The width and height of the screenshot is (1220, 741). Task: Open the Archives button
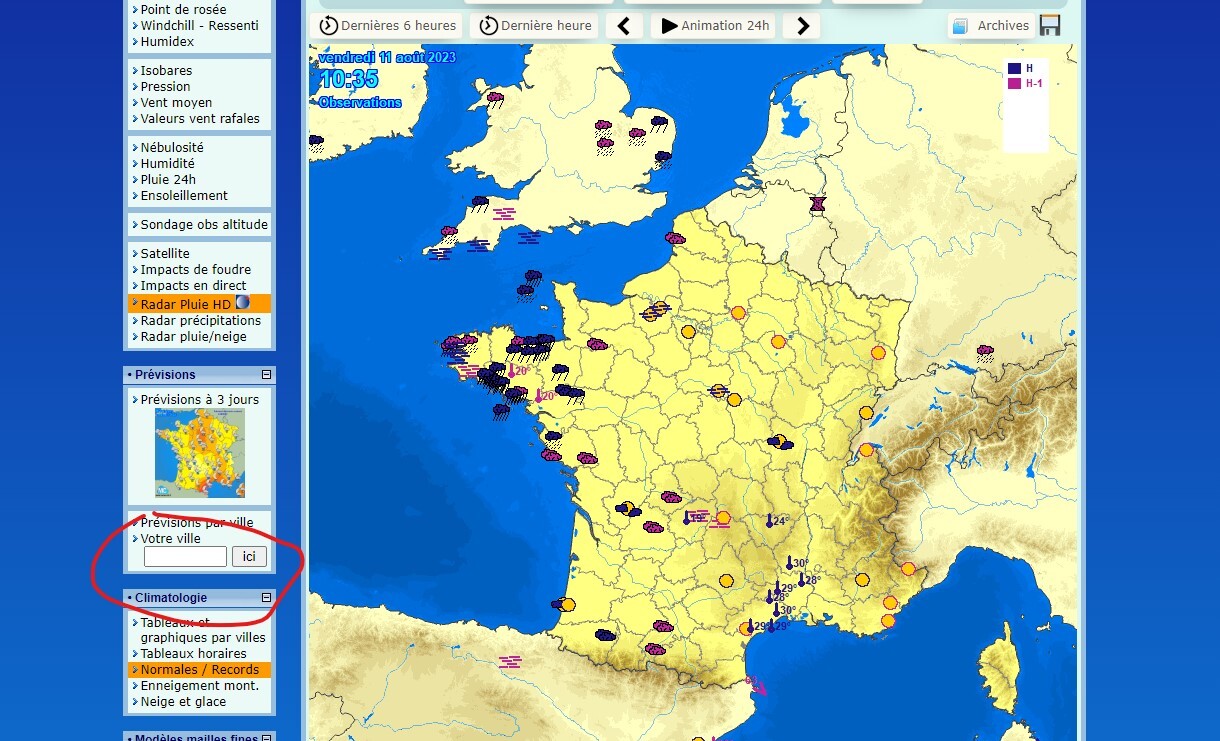click(991, 26)
